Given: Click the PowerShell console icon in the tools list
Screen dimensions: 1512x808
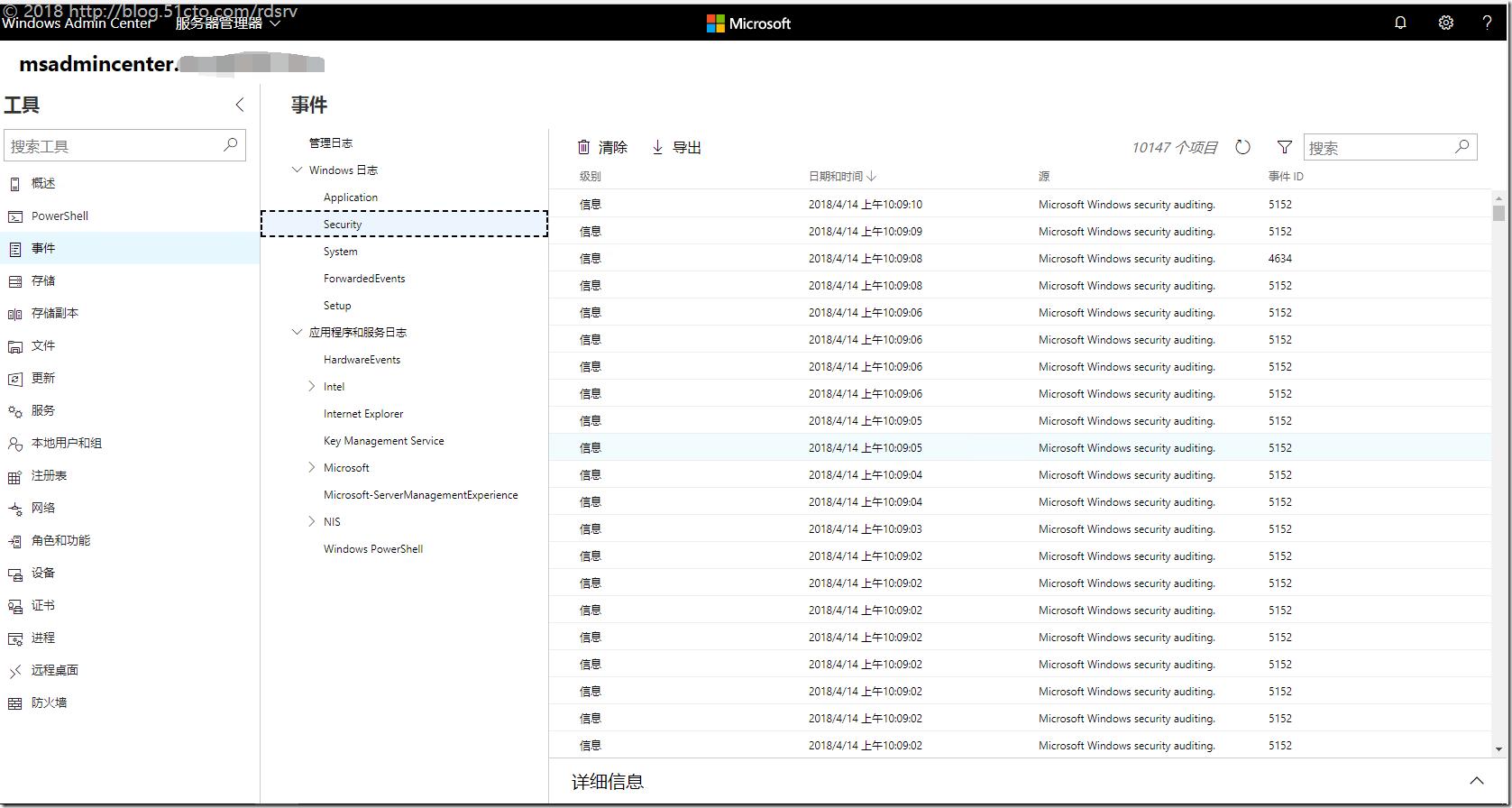Looking at the screenshot, I should [14, 216].
